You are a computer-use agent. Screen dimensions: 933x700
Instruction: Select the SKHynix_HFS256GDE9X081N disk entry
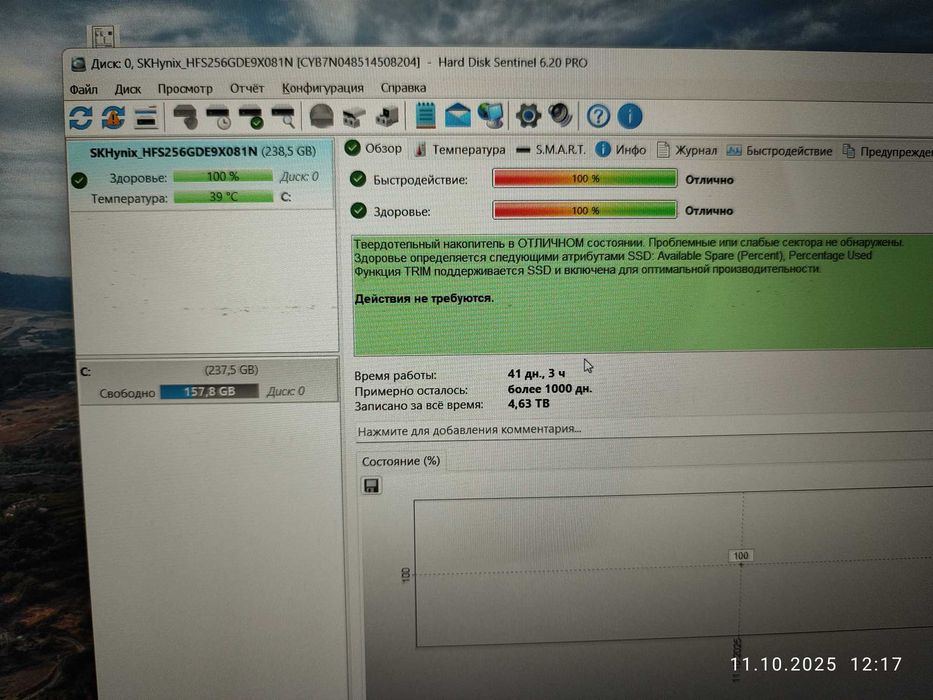(202, 174)
